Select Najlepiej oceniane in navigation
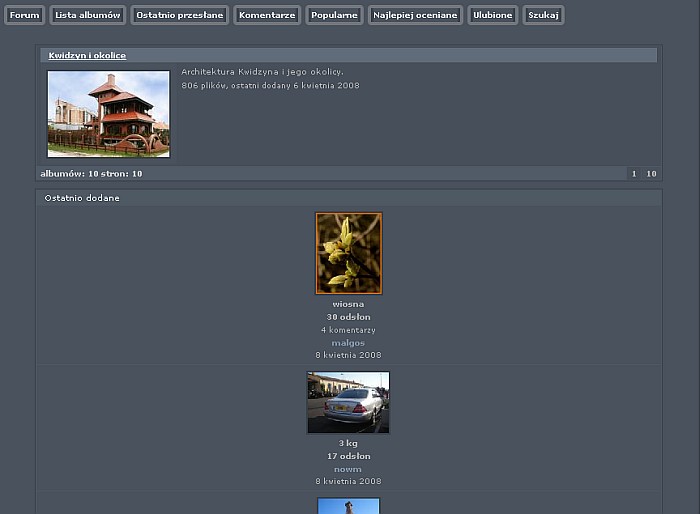 [414, 15]
